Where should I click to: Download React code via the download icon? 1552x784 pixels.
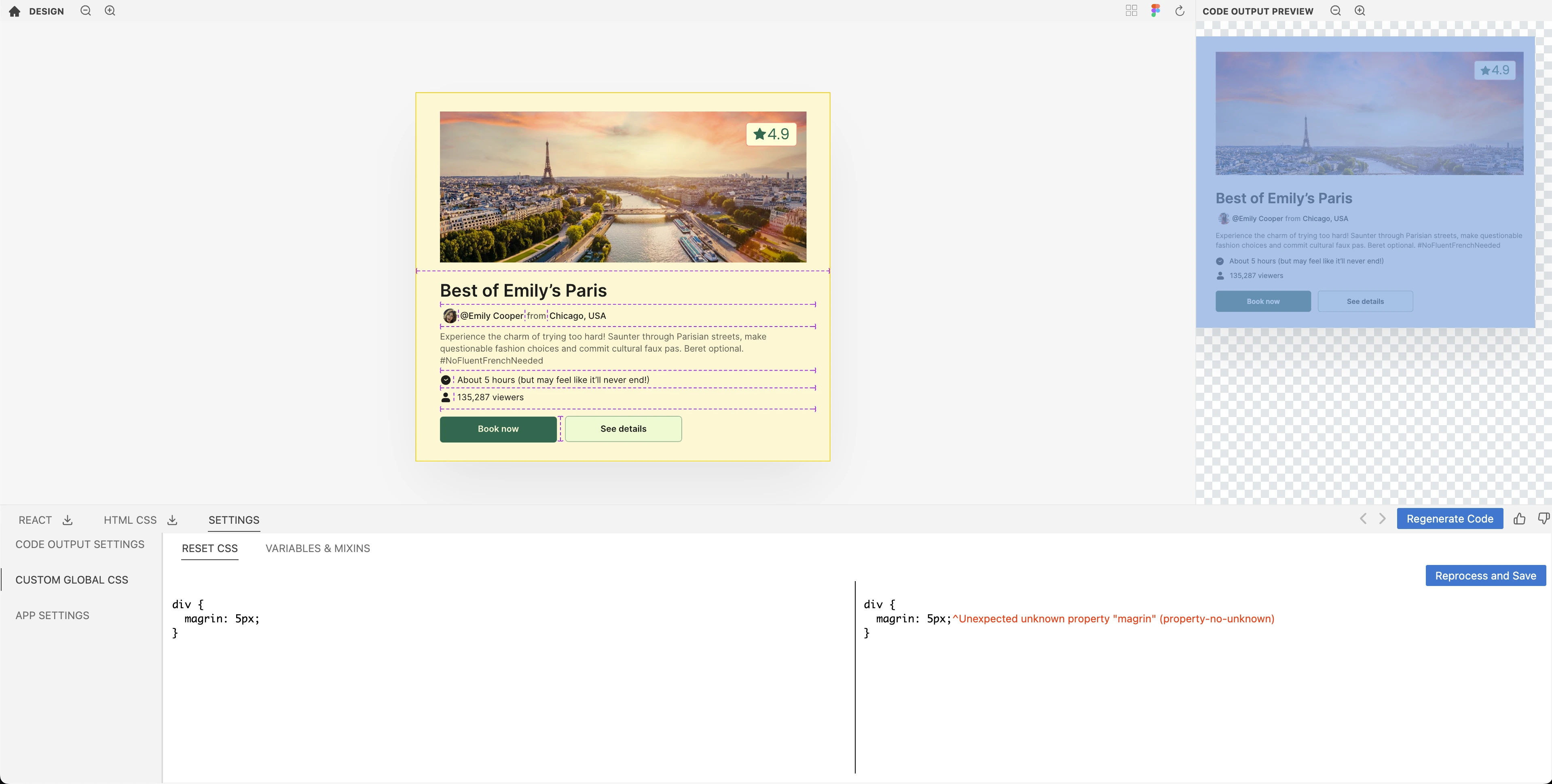coord(68,520)
